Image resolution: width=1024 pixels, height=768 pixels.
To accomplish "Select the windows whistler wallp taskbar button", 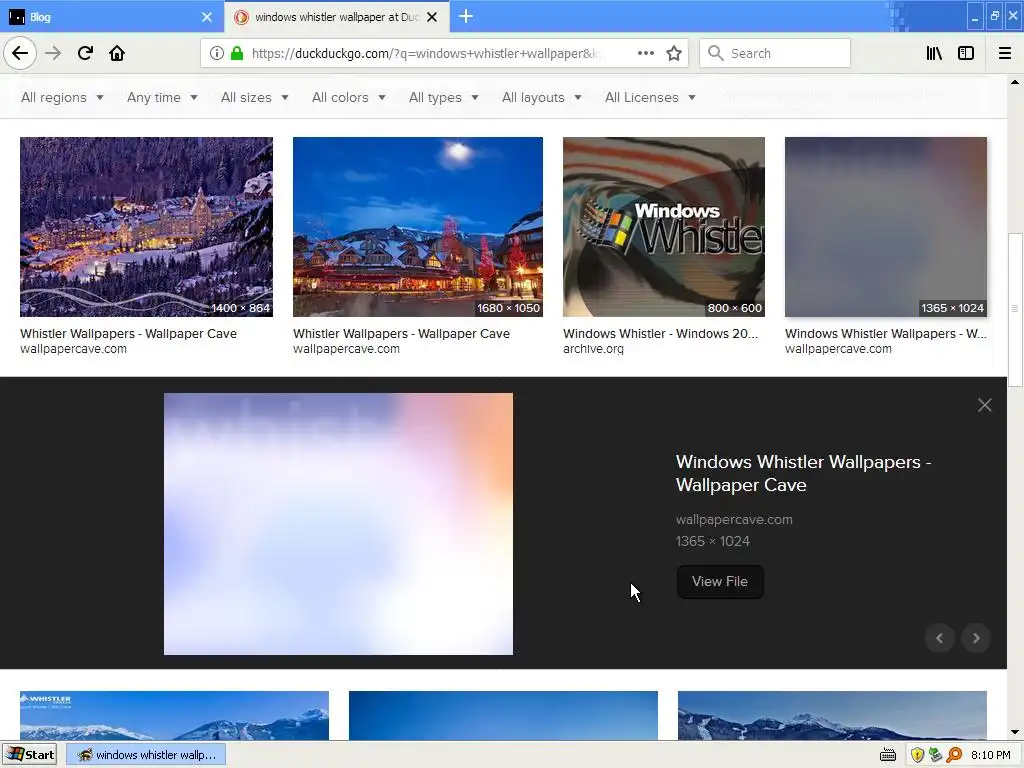I will pyautogui.click(x=146, y=754).
